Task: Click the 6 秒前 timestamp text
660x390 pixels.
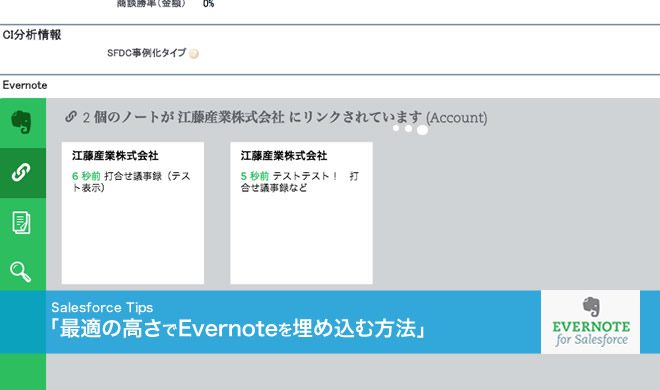Action: click(86, 176)
